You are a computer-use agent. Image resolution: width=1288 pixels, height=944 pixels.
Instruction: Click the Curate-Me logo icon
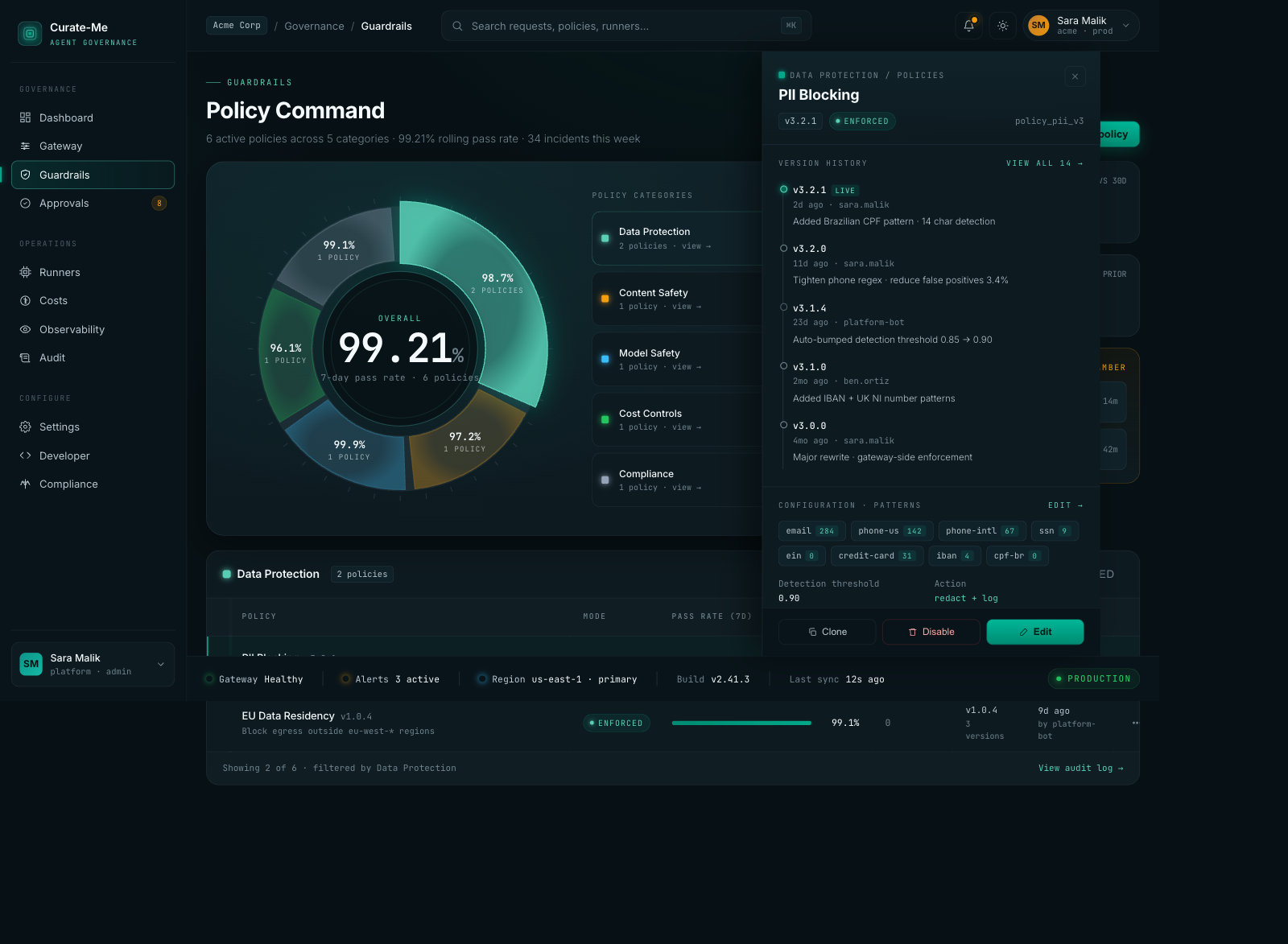pos(30,34)
